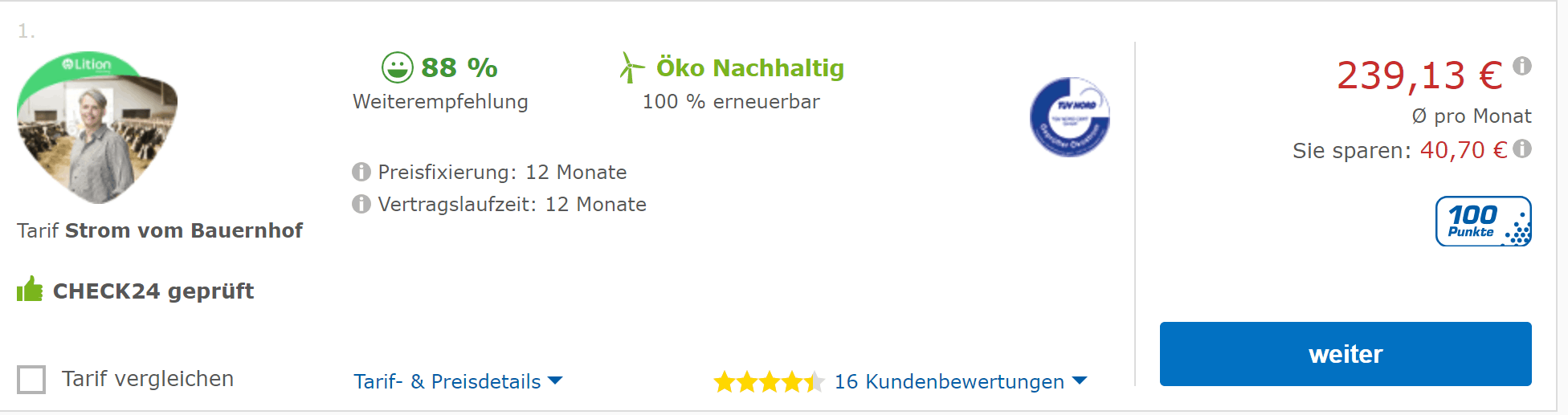Viewport: 1568px width, 415px height.
Task: Click info icon next to Vertragslaufzeit
Action: pyautogui.click(x=361, y=205)
